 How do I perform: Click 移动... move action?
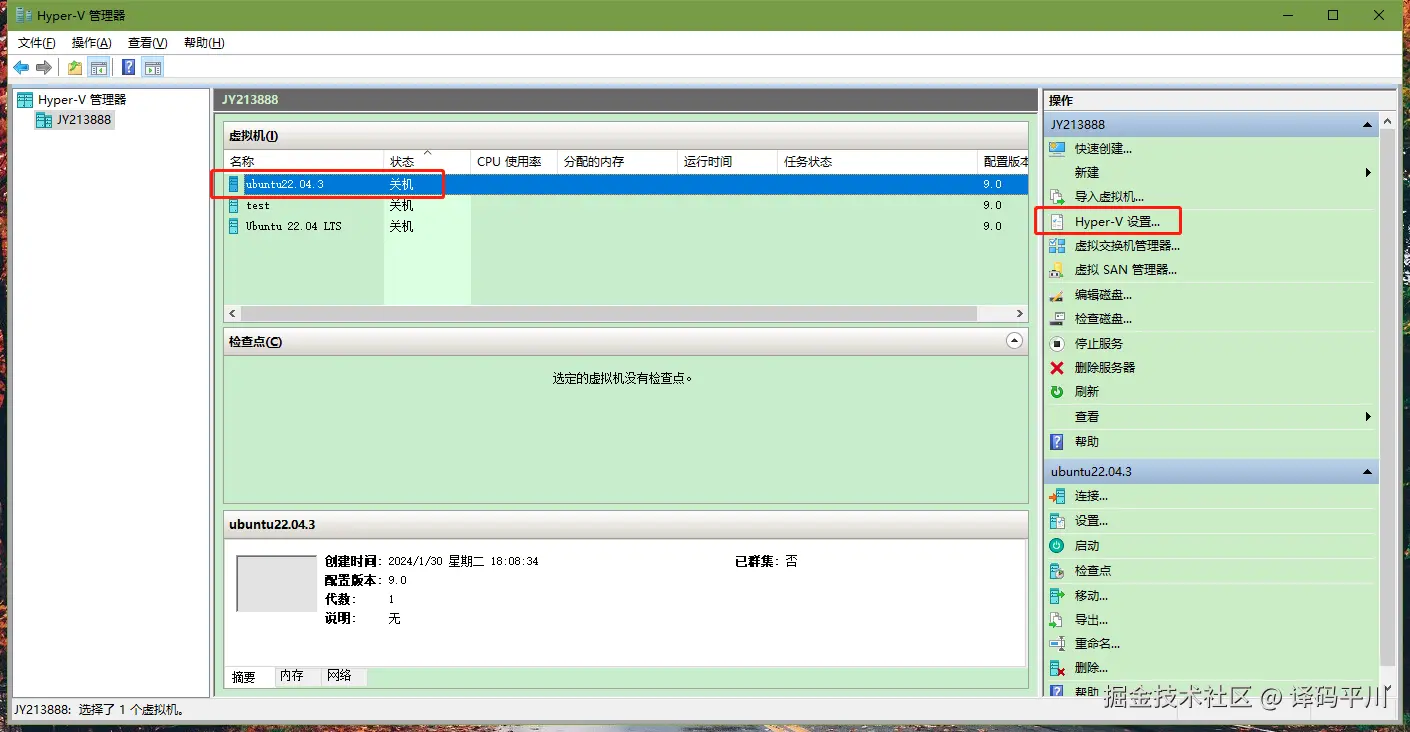(x=1091, y=595)
